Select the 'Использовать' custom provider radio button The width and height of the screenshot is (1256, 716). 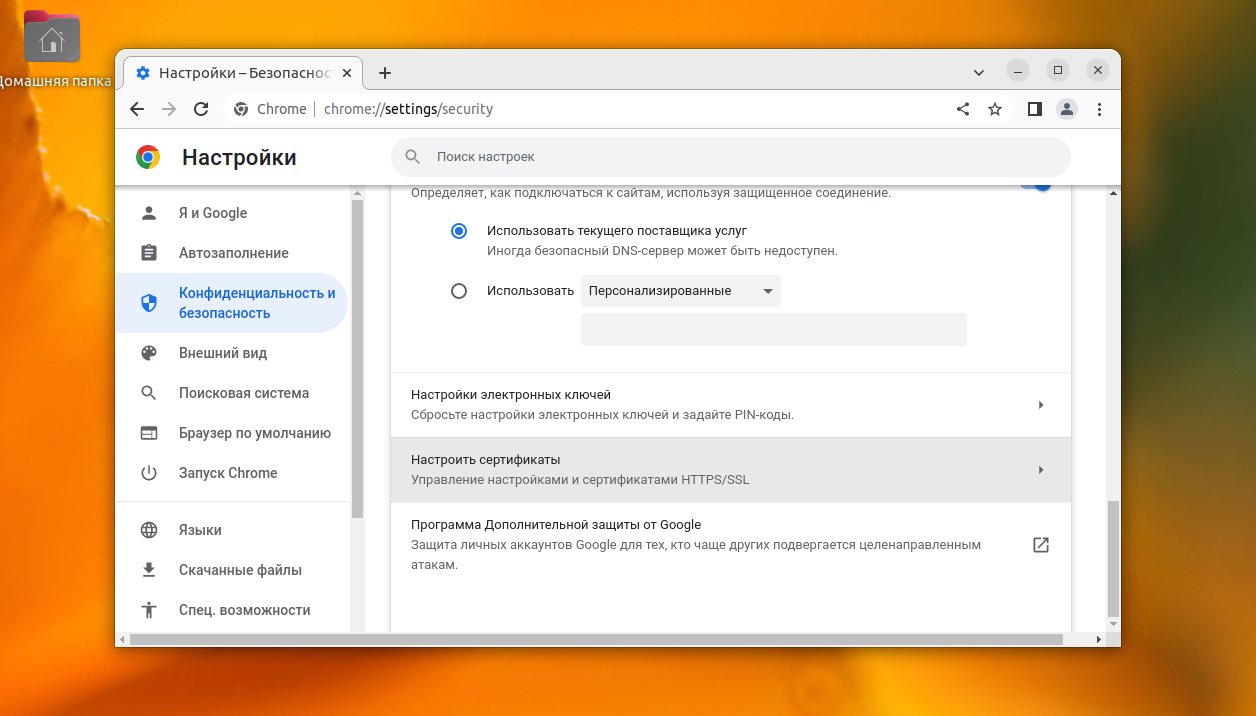(459, 291)
